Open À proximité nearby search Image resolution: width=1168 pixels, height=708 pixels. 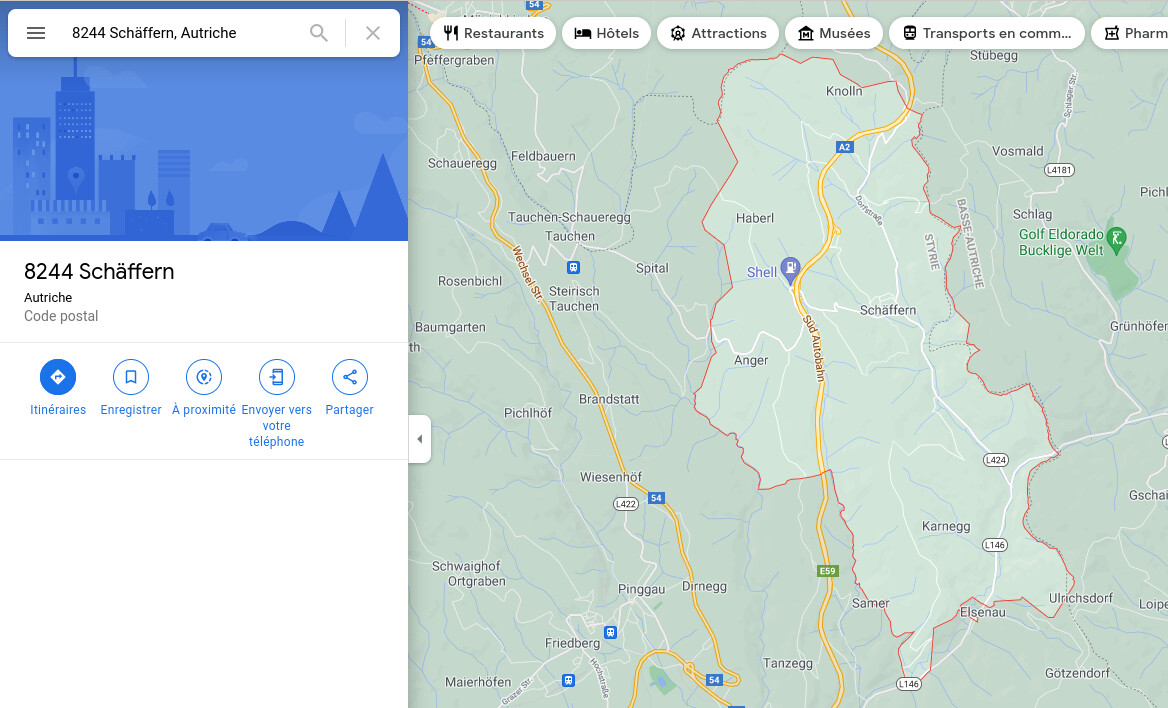click(204, 377)
